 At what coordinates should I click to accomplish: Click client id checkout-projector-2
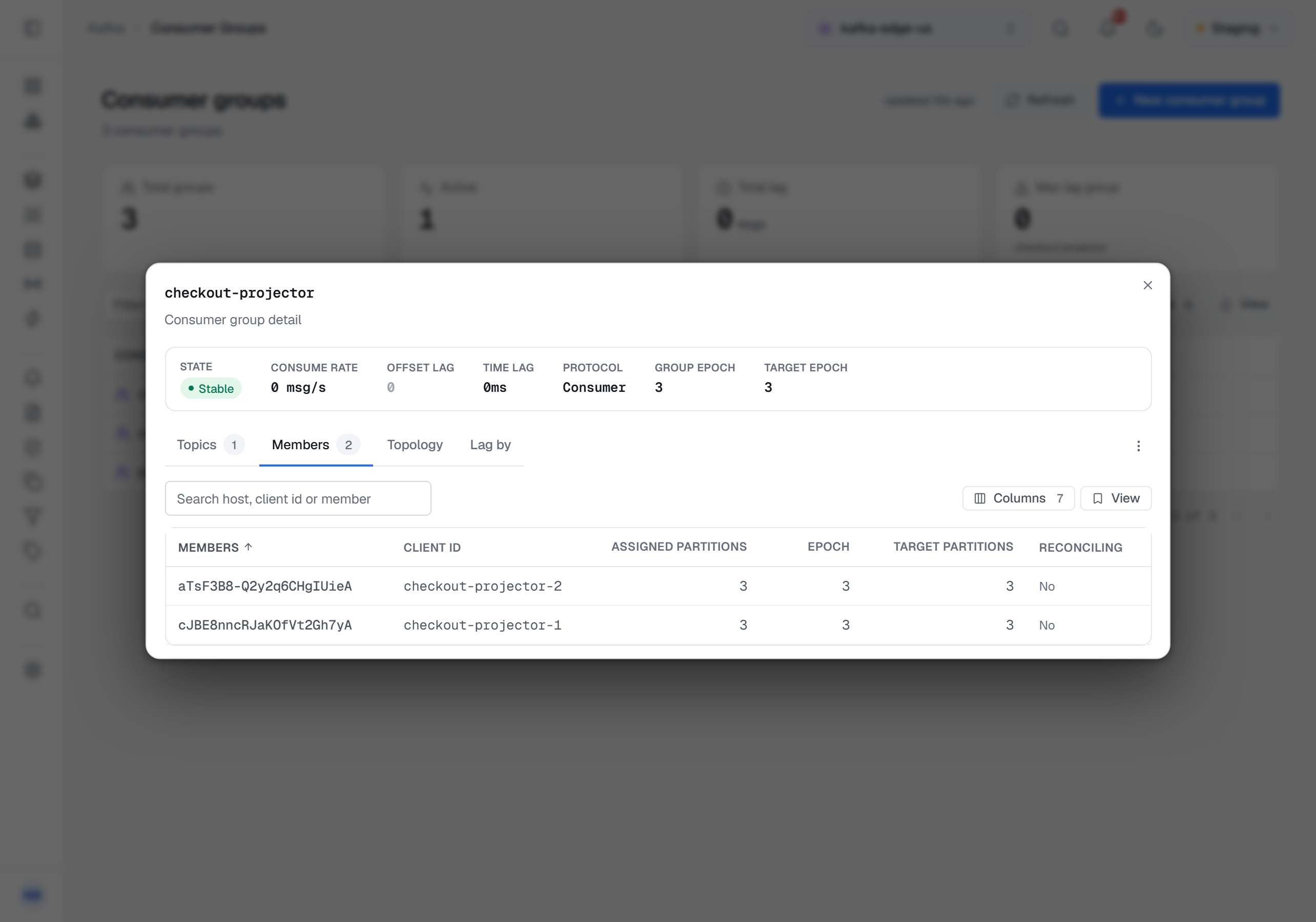point(483,585)
